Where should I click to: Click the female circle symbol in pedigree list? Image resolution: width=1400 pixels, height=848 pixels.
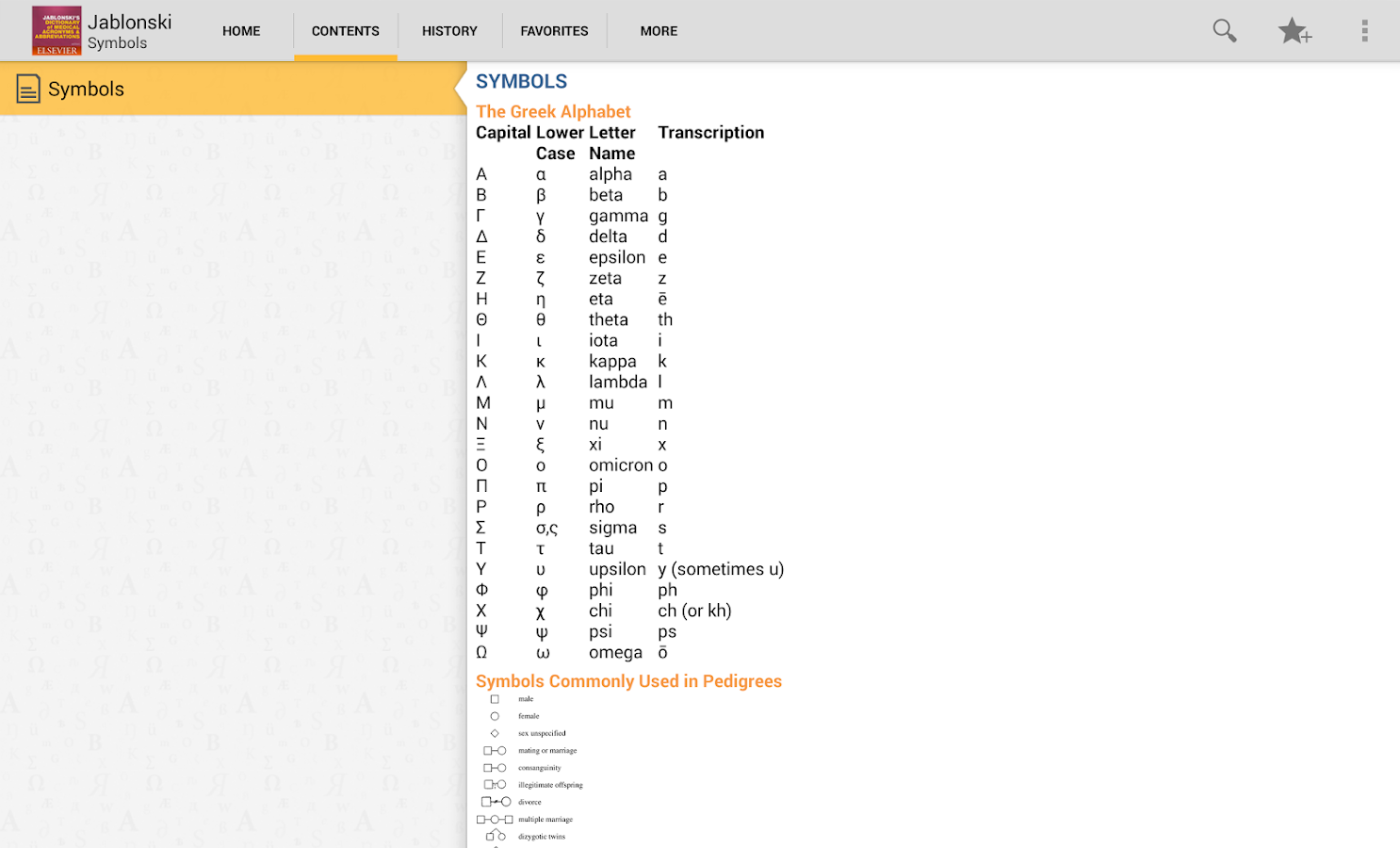pos(496,716)
